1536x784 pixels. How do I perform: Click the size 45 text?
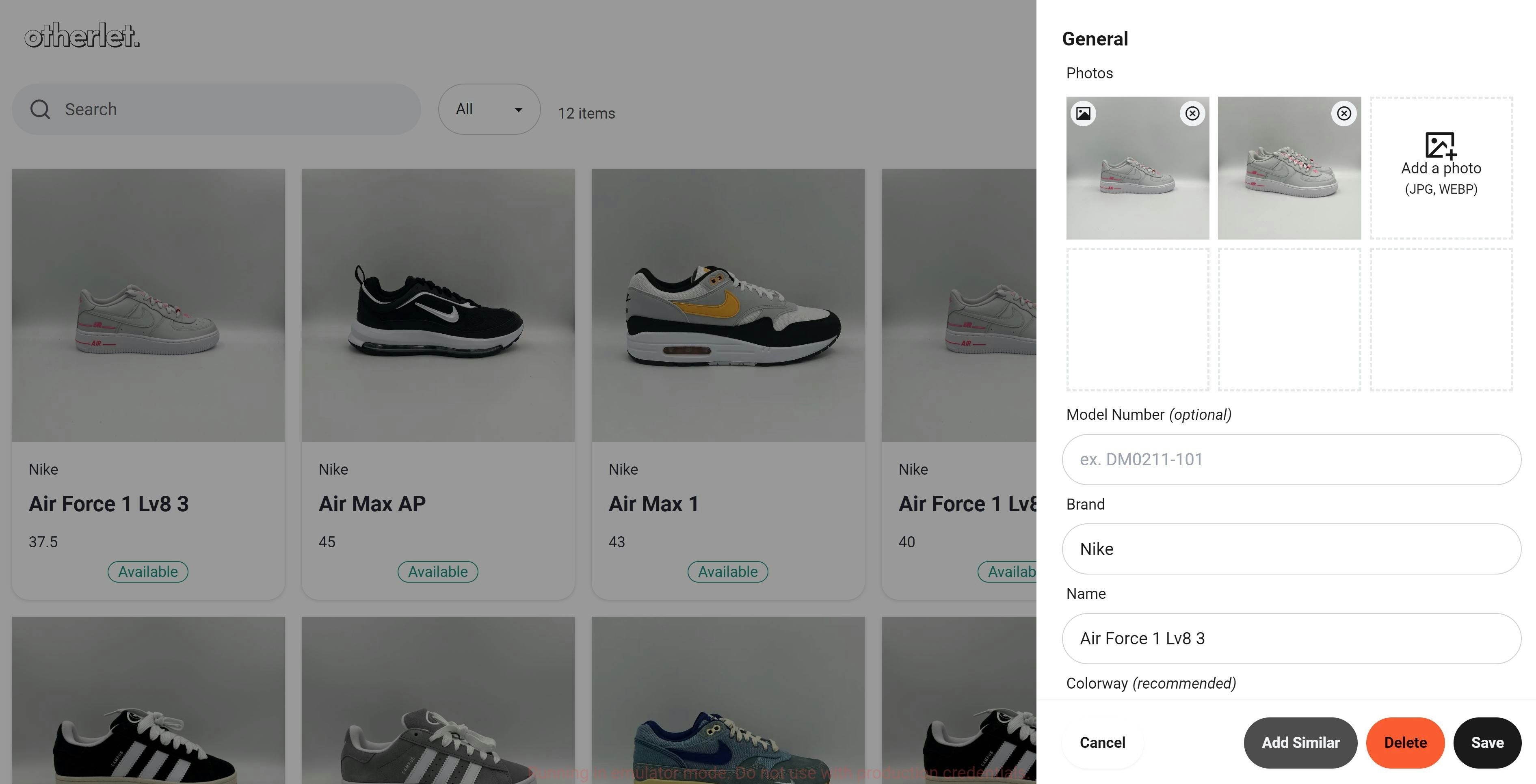coord(327,541)
